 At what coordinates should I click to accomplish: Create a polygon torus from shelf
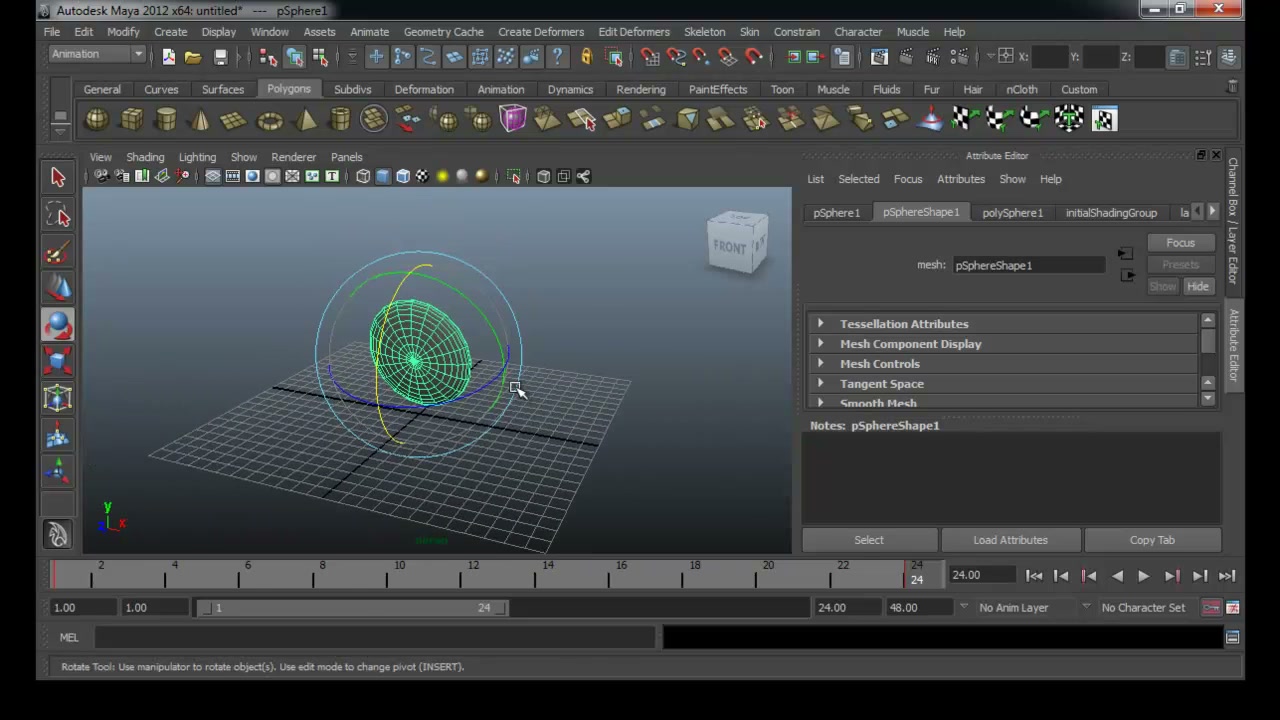click(269, 120)
